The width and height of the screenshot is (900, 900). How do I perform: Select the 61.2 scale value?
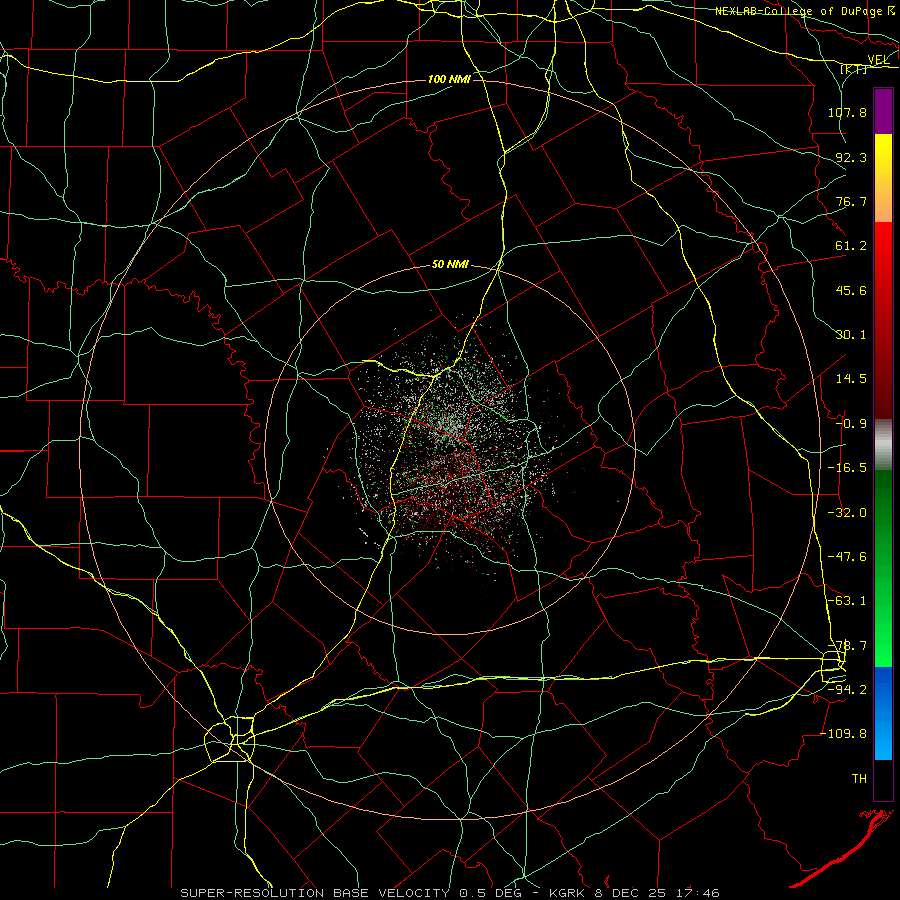point(851,246)
